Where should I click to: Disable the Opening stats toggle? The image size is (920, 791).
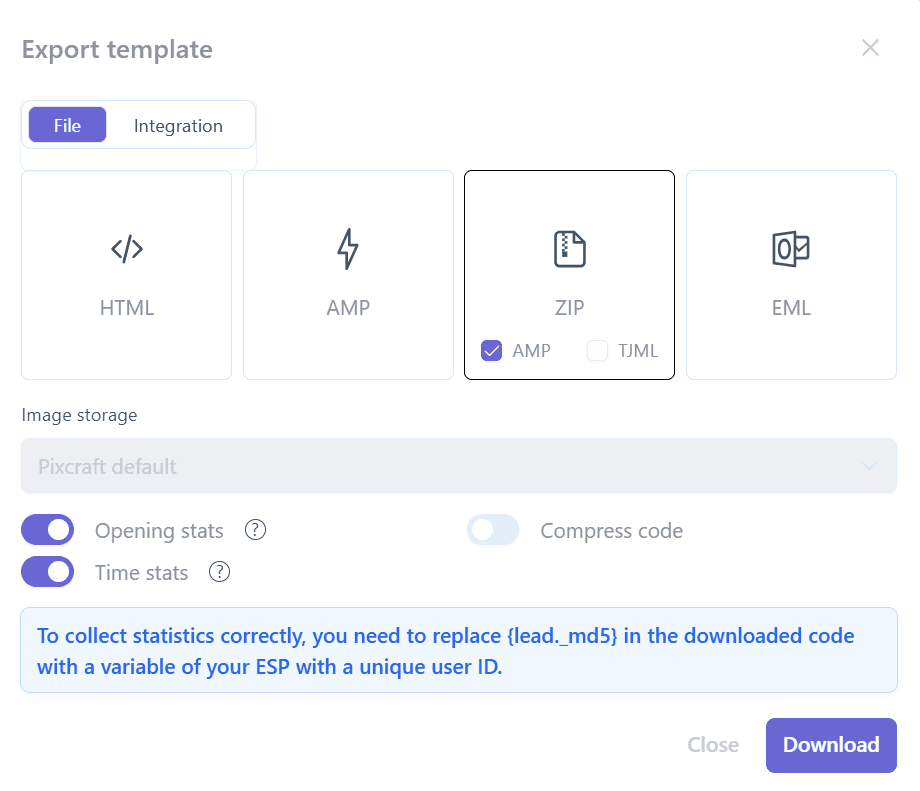tap(48, 530)
